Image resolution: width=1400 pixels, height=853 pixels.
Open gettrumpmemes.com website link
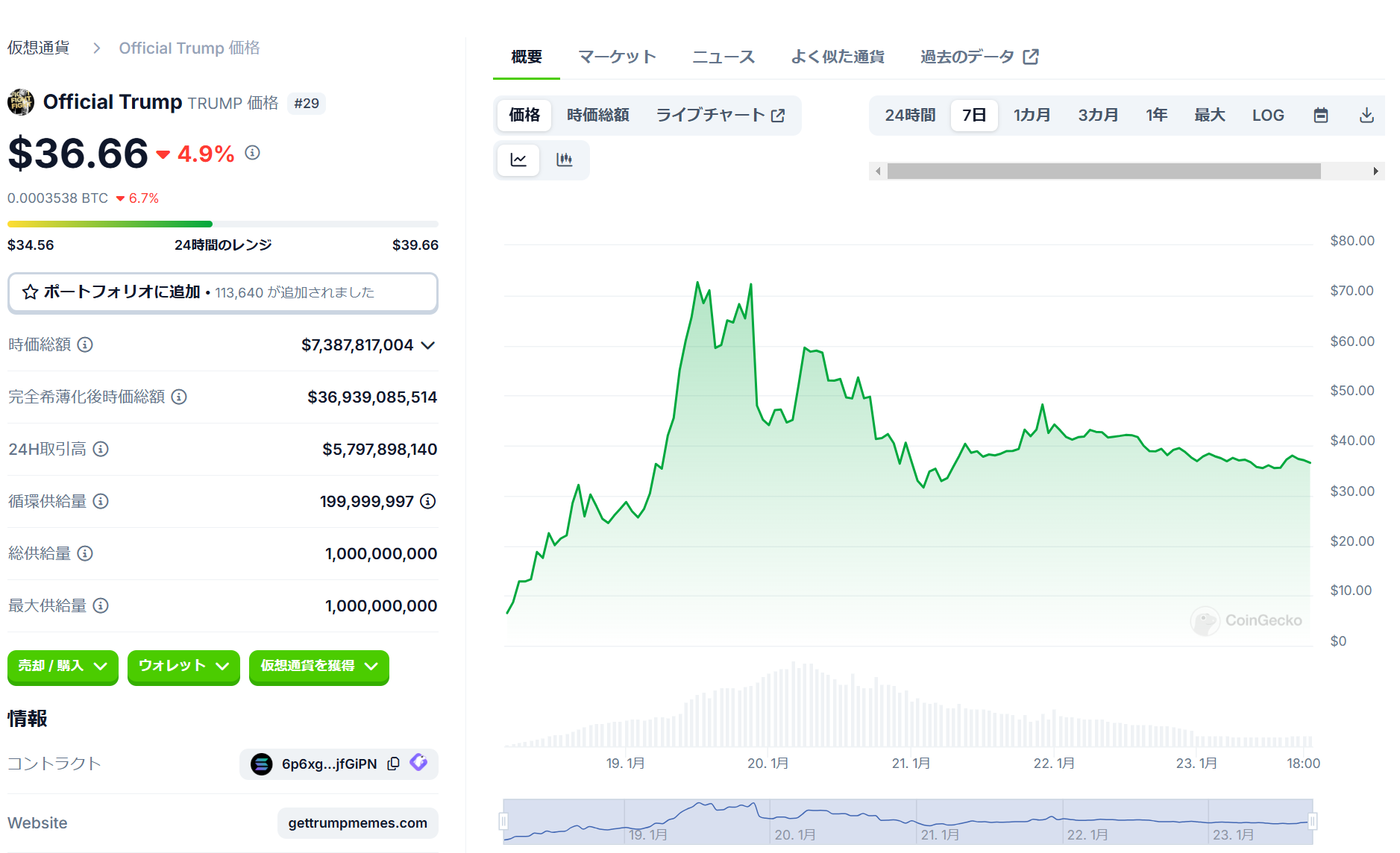tap(358, 823)
